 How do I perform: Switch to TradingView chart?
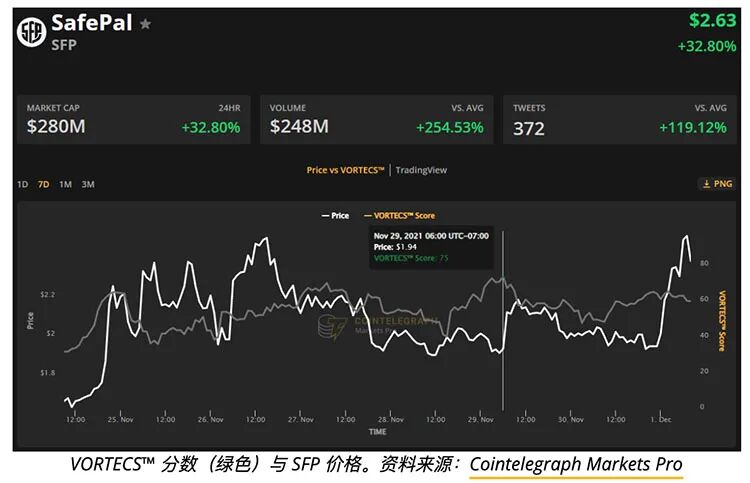coord(421,170)
